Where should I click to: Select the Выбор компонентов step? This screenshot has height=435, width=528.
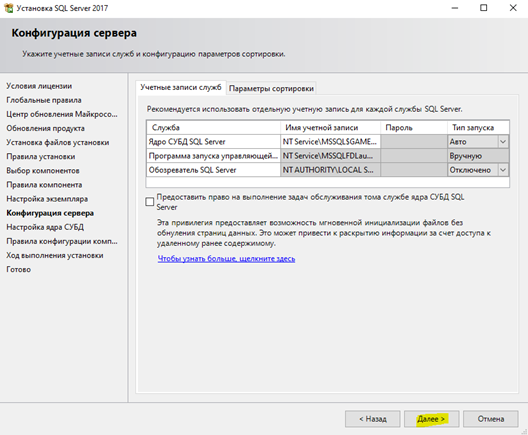point(43,171)
